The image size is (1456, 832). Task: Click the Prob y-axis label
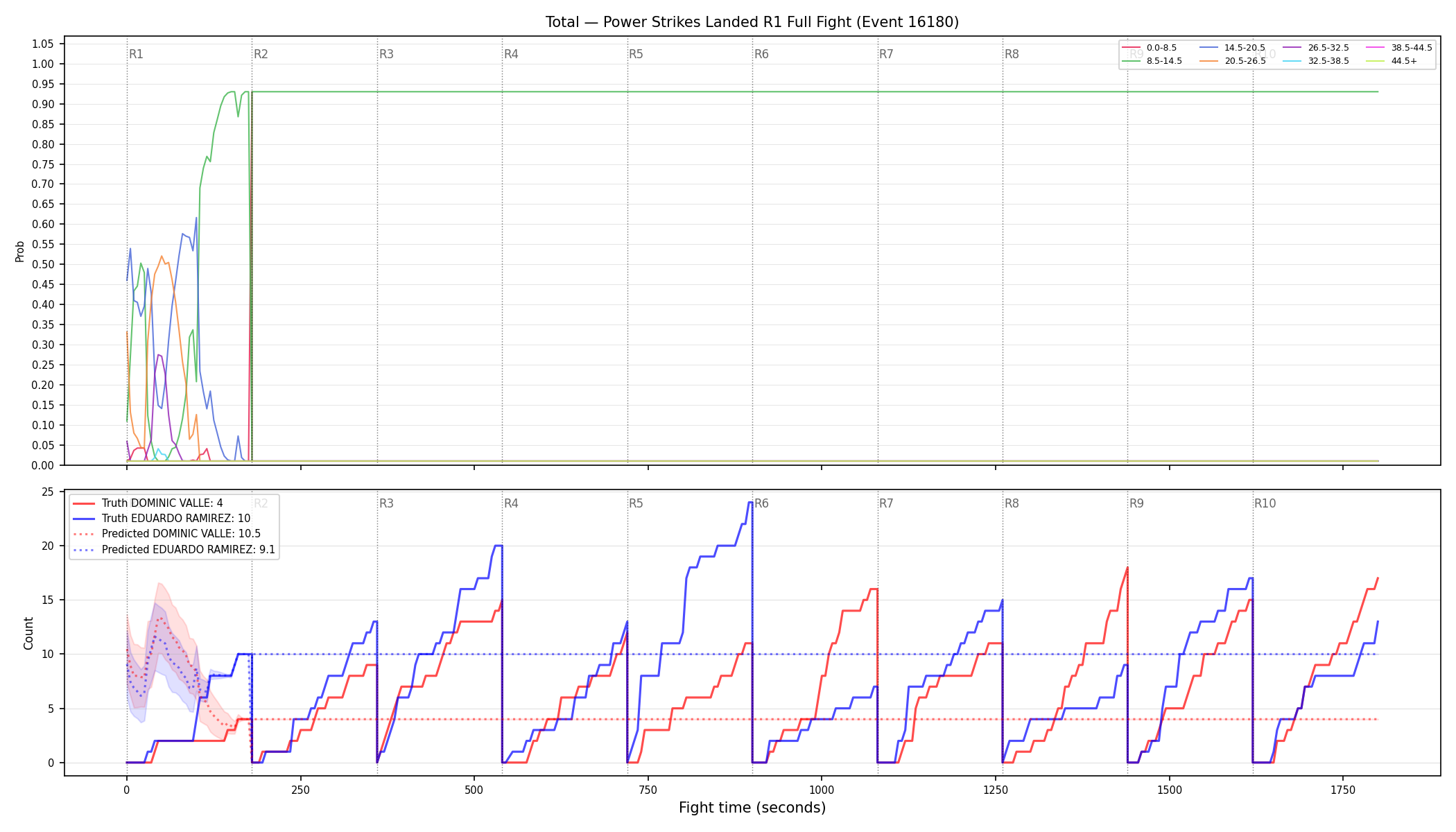coord(20,251)
